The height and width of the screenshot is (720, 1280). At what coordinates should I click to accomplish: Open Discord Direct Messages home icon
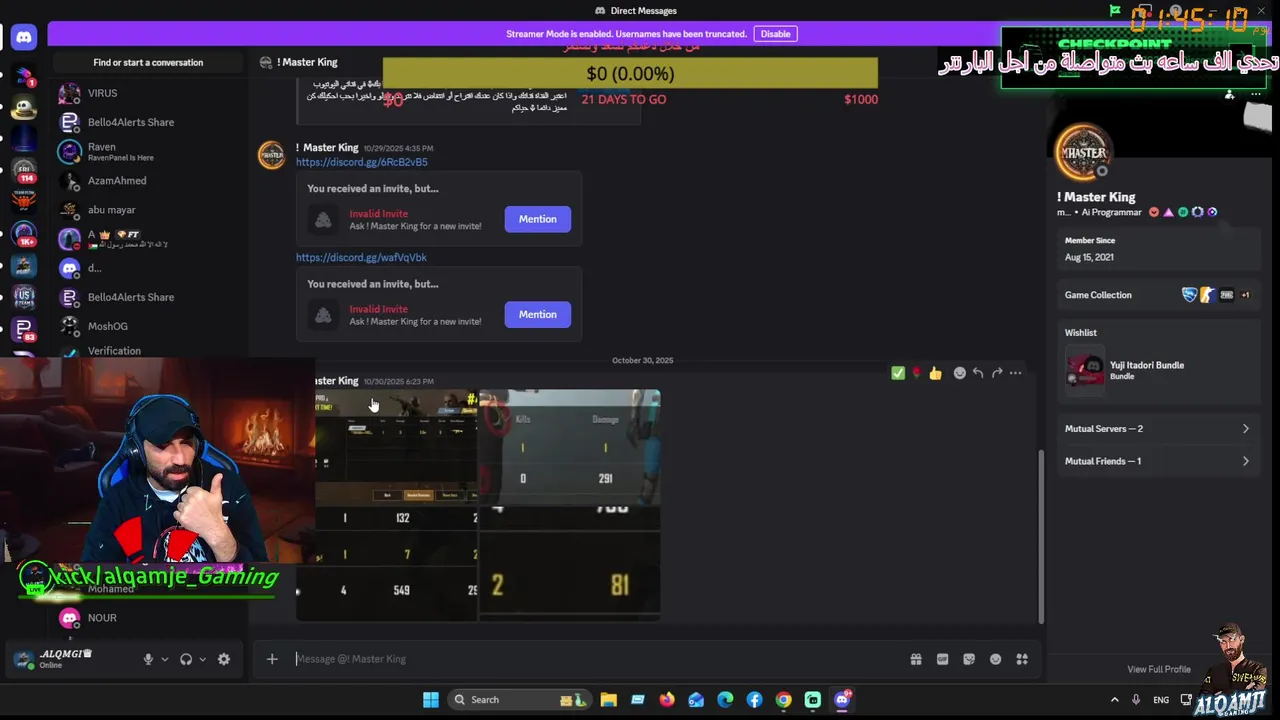[x=24, y=37]
